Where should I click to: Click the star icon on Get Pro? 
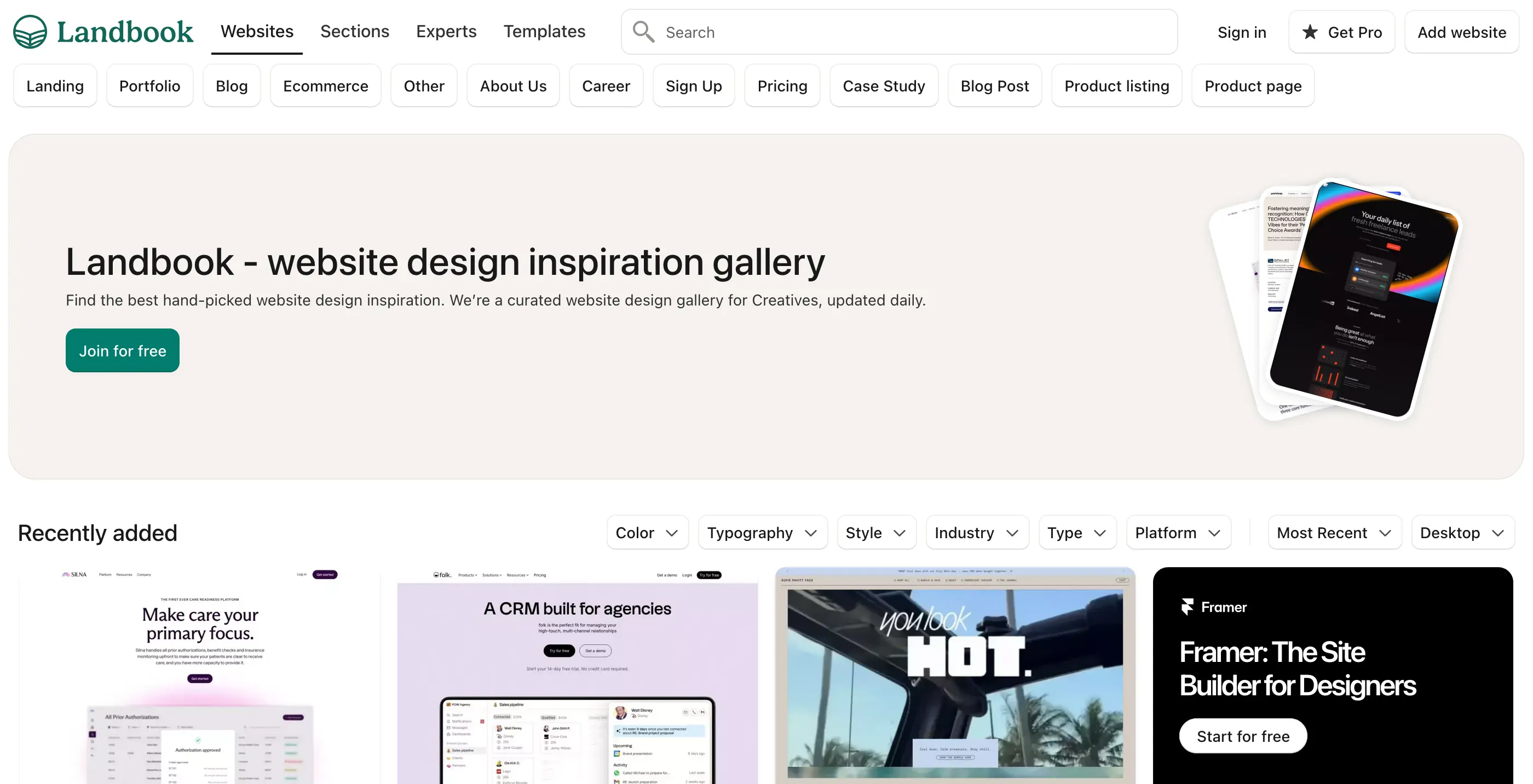click(x=1310, y=32)
